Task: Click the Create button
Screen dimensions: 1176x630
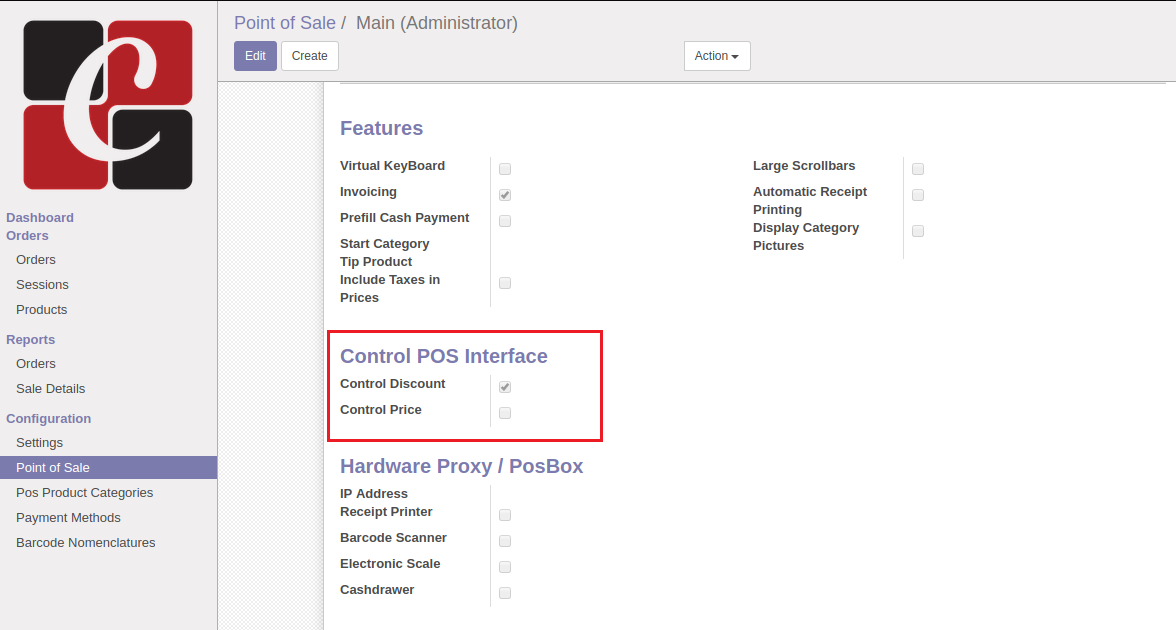Action: pyautogui.click(x=309, y=56)
